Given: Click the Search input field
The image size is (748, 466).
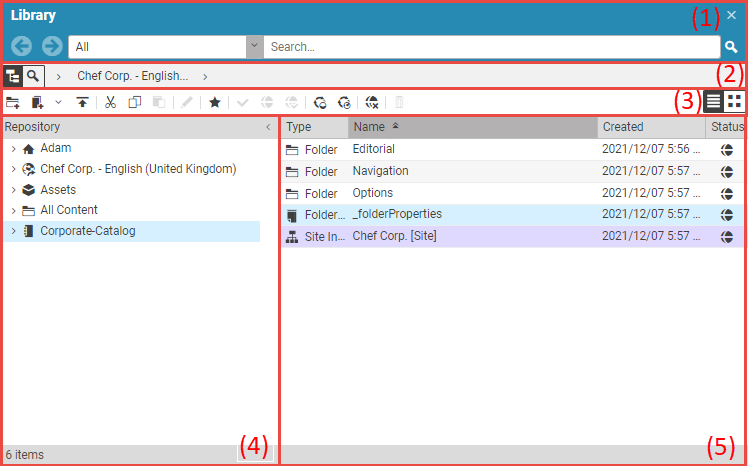Looking at the screenshot, I should [490, 47].
